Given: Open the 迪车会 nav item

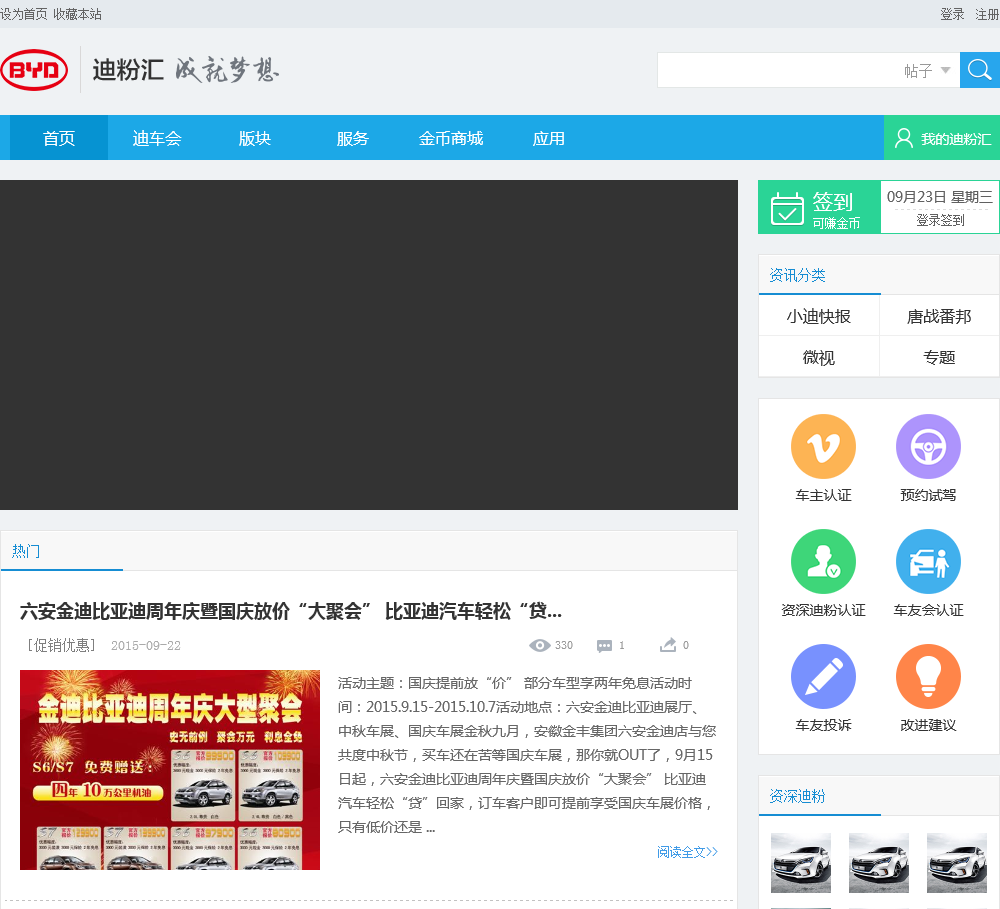Looking at the screenshot, I should point(157,138).
